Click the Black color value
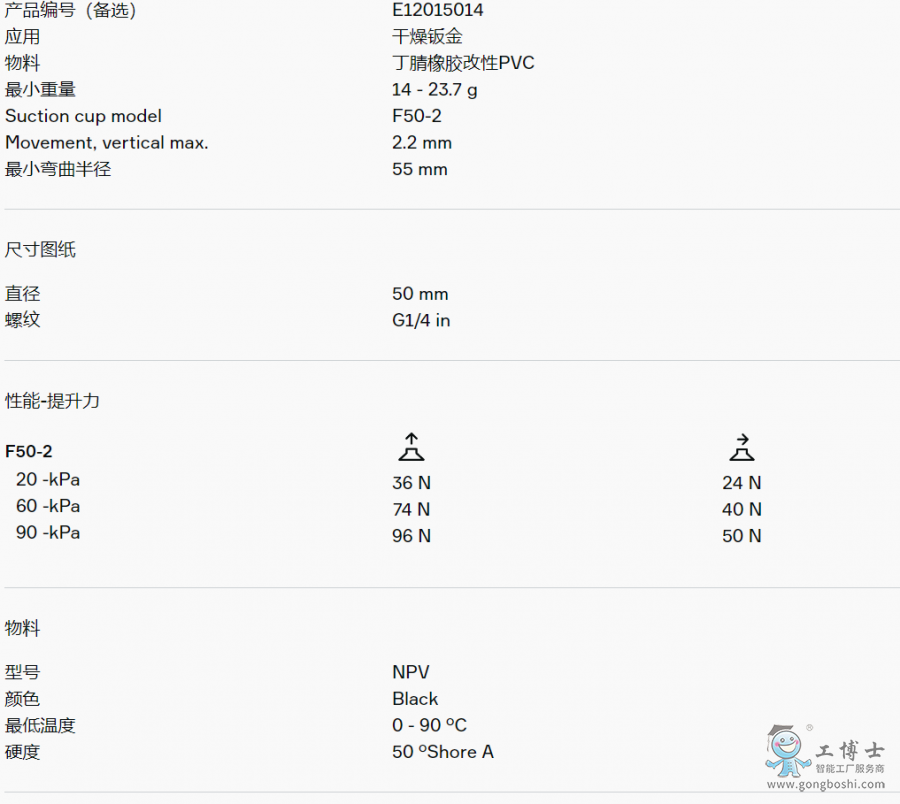Viewport: 900px width, 804px height. pos(415,699)
